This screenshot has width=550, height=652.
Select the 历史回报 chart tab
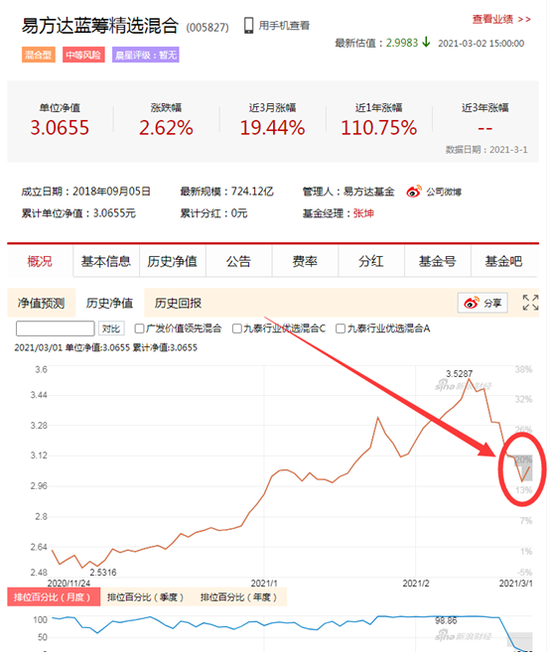click(178, 303)
